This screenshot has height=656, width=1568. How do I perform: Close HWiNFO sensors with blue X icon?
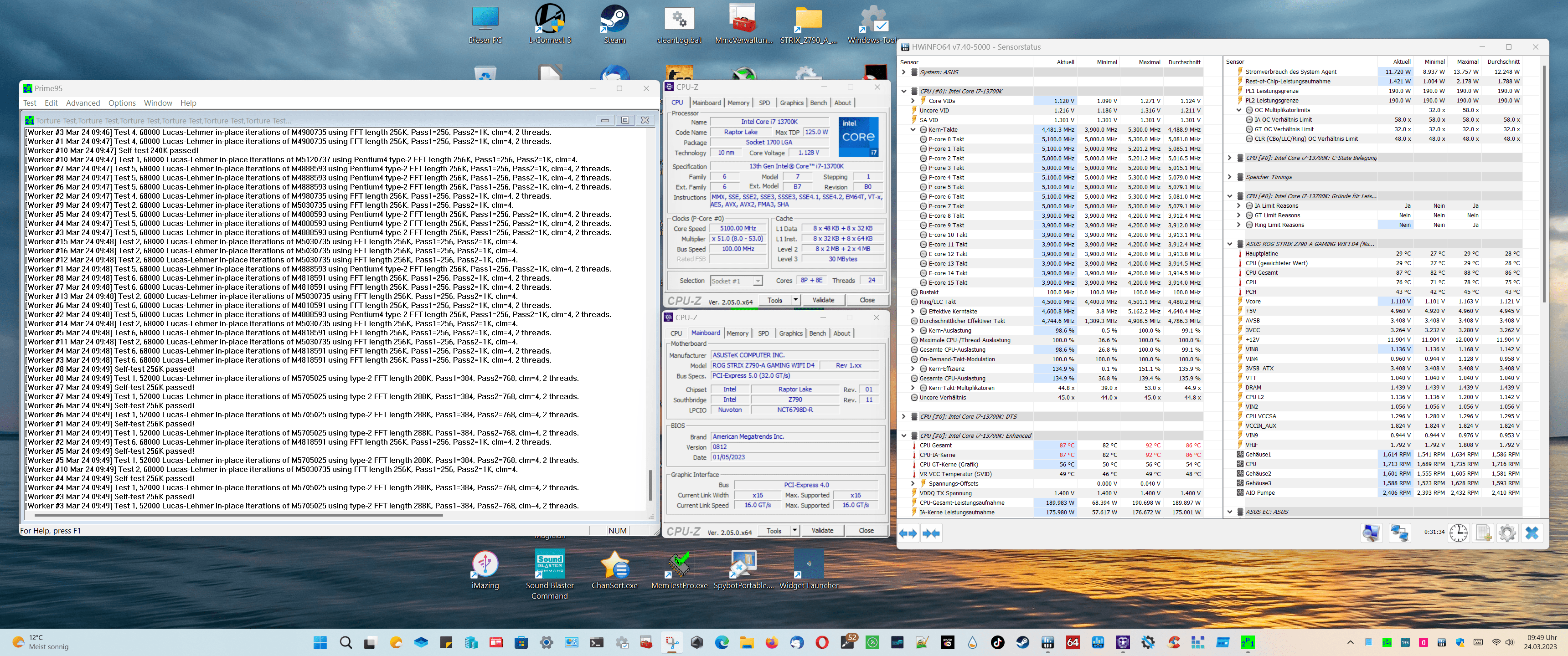[x=1532, y=533]
